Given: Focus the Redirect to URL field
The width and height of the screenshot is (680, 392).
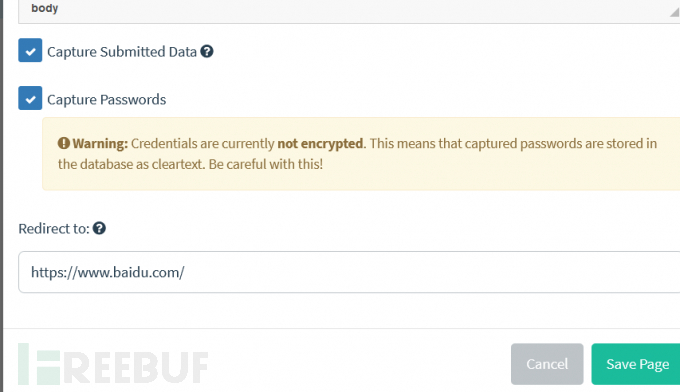Looking at the screenshot, I should click(349, 272).
